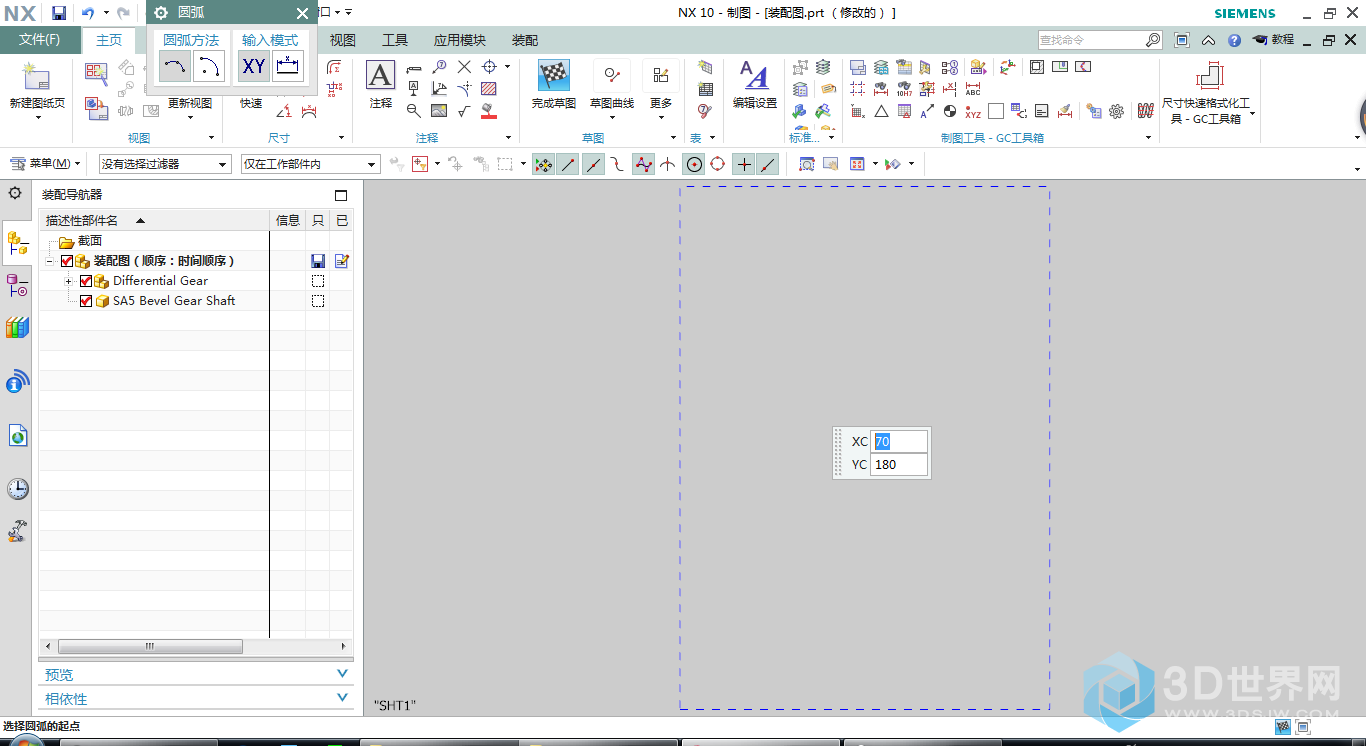1366x746 pixels.
Task: Collapse the 装配图 root node
Action: click(x=49, y=261)
